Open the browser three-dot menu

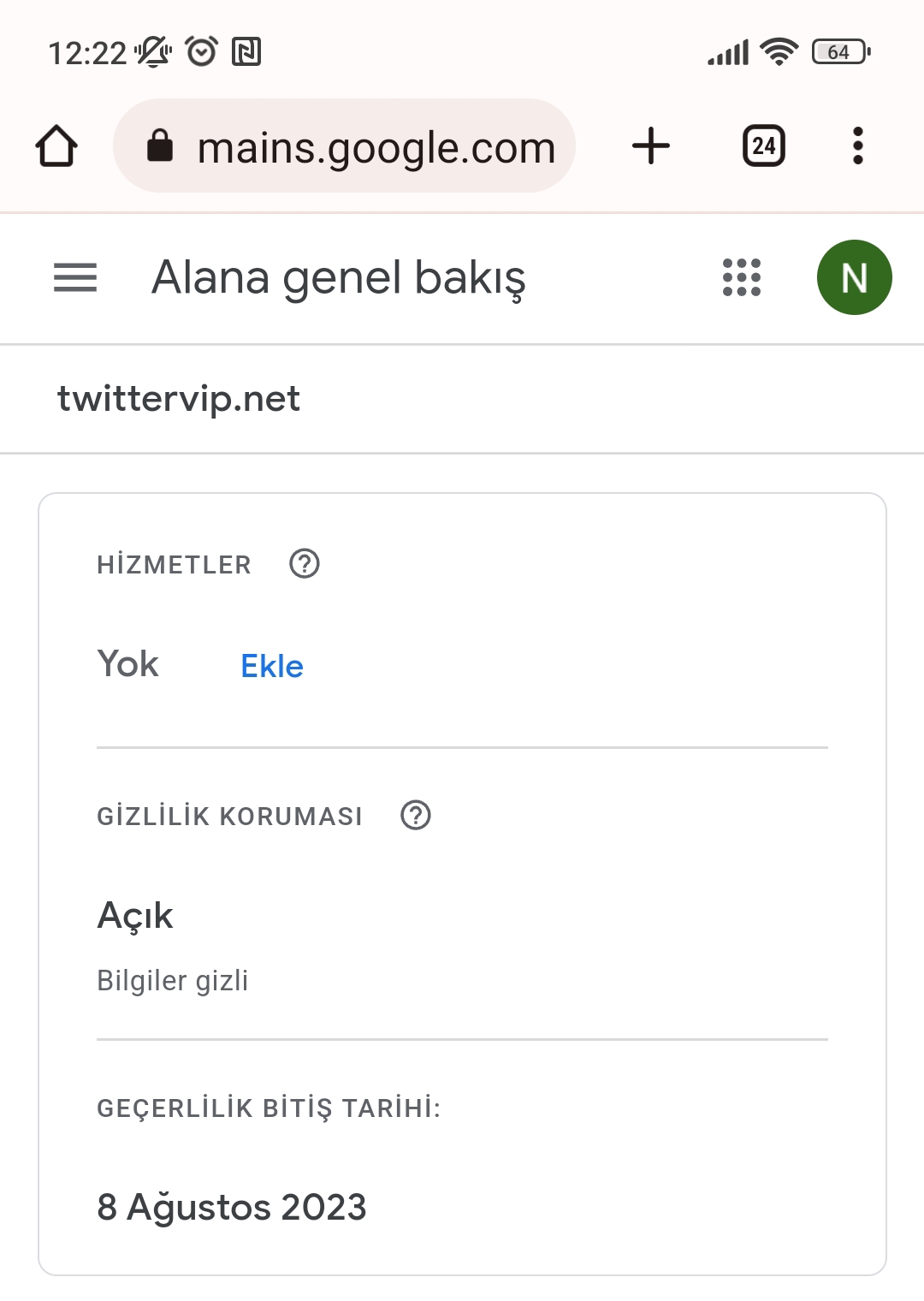click(x=858, y=146)
